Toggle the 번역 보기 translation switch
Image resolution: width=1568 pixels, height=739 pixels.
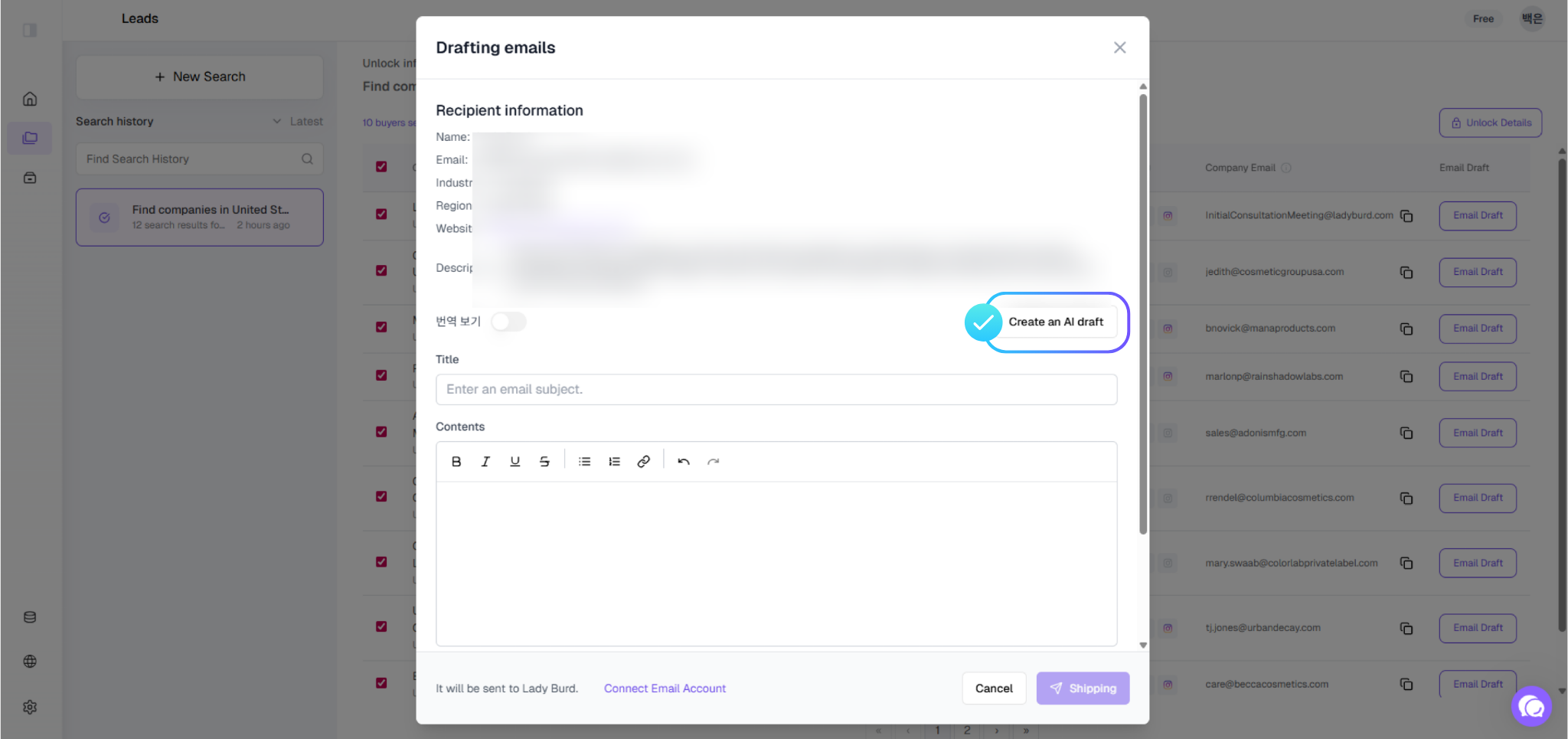508,322
